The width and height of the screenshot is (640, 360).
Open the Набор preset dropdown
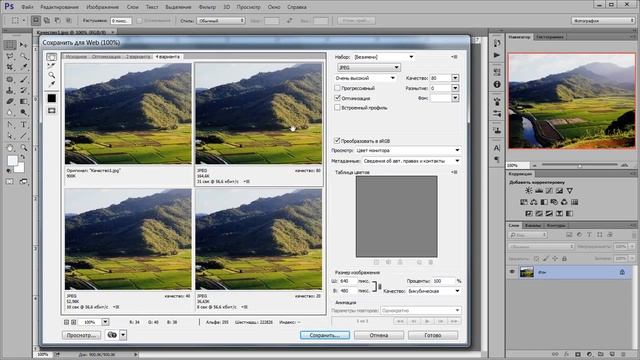pyautogui.click(x=384, y=57)
